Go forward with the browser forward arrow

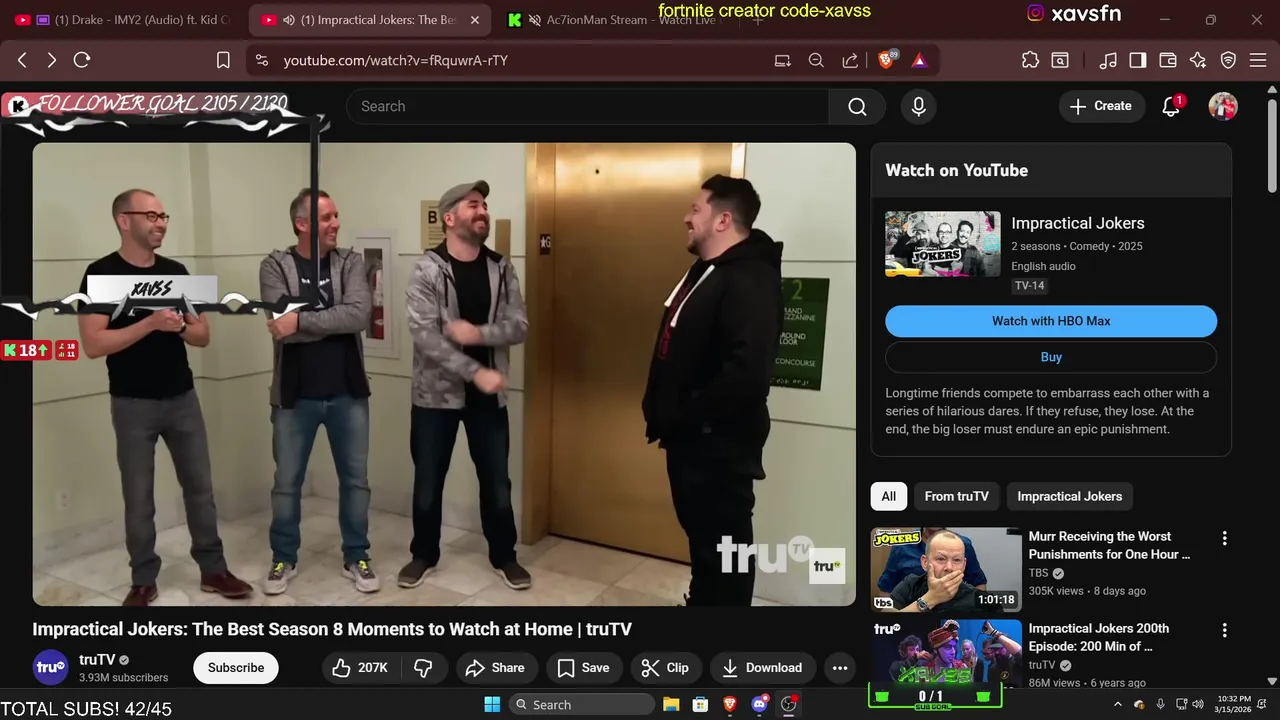pos(52,60)
